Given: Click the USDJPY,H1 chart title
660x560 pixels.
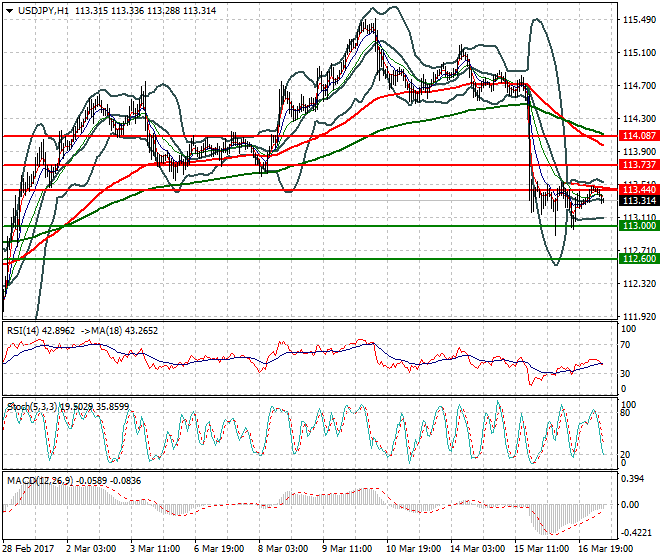Looking at the screenshot, I should pos(43,11).
